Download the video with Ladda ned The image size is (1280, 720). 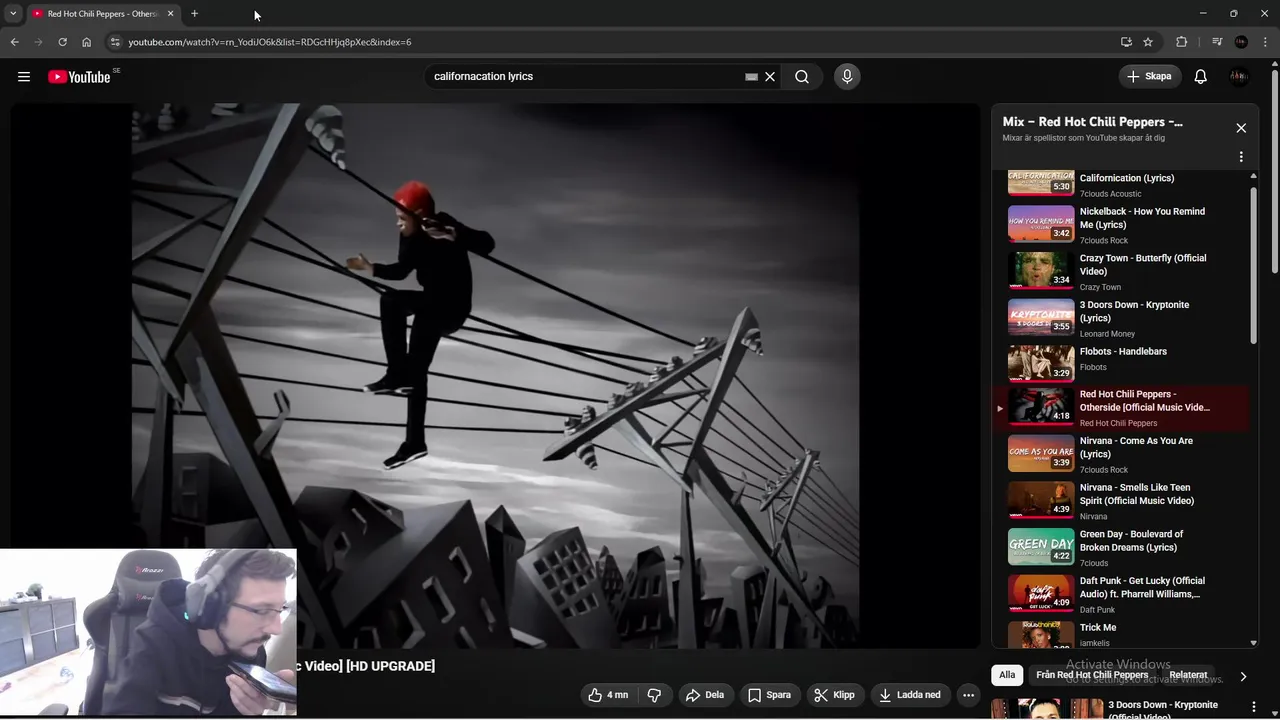coord(910,695)
